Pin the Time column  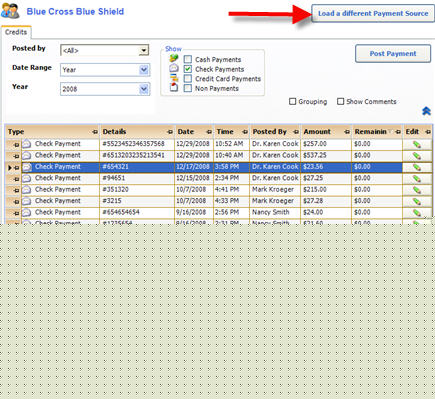245,132
